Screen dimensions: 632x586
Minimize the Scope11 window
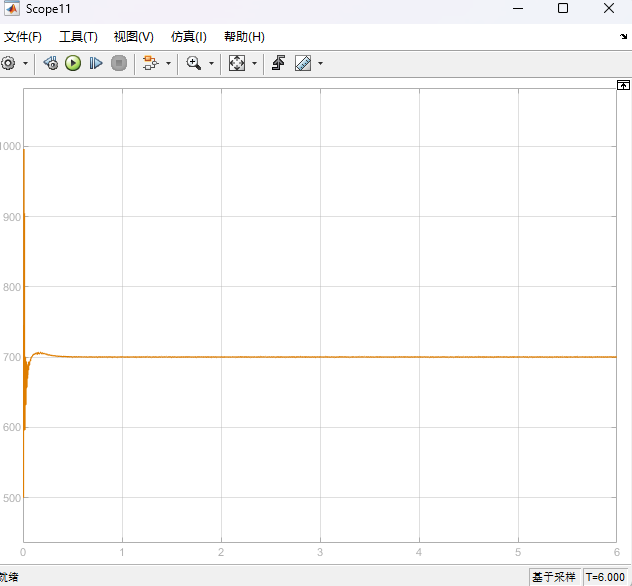click(x=518, y=8)
